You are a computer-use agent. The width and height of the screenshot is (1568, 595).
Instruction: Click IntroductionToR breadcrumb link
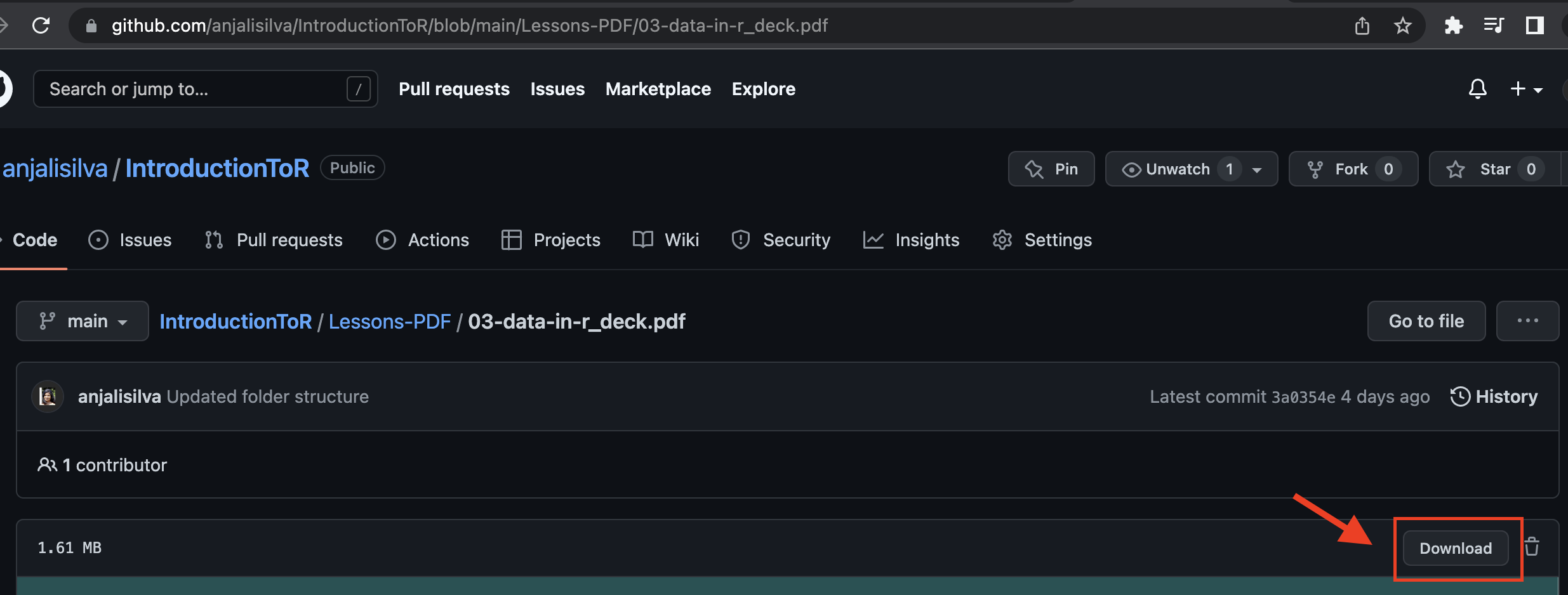[236, 322]
